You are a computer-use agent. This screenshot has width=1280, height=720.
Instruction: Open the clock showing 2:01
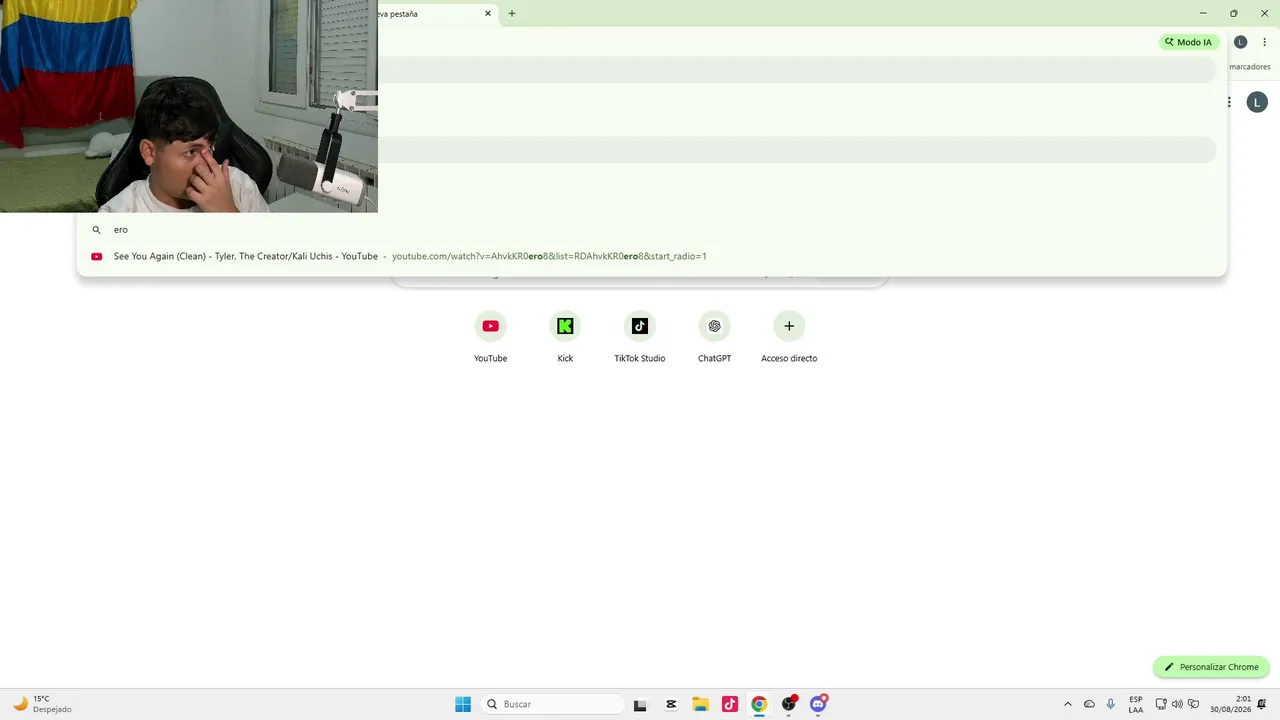tap(1230, 704)
